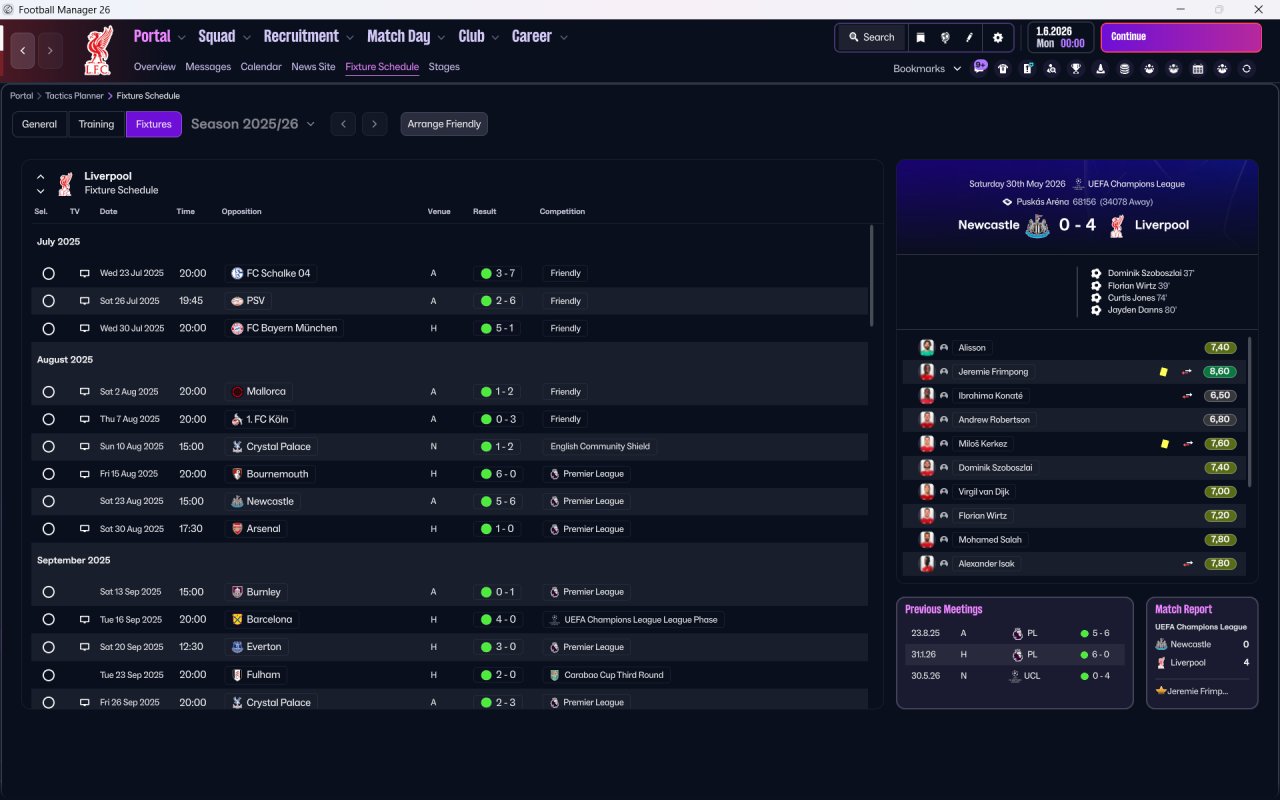This screenshot has height=800, width=1280.
Task: Select the Arsenal fixture radio button
Action: click(x=48, y=529)
